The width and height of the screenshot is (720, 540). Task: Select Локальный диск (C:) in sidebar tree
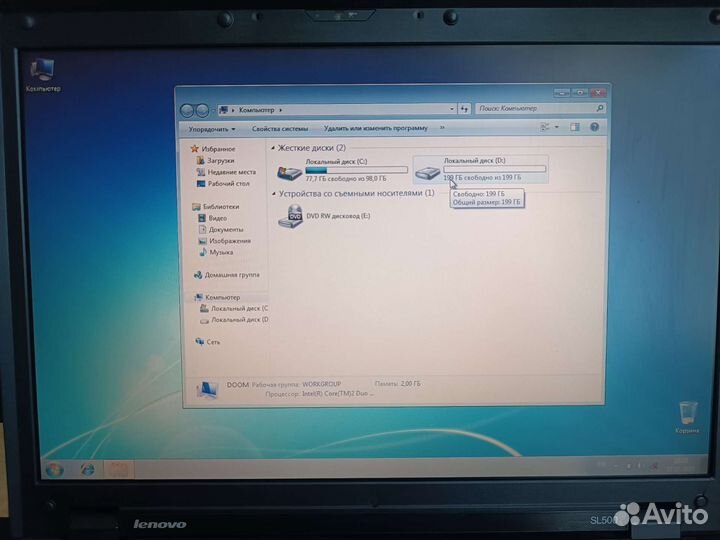[234, 309]
